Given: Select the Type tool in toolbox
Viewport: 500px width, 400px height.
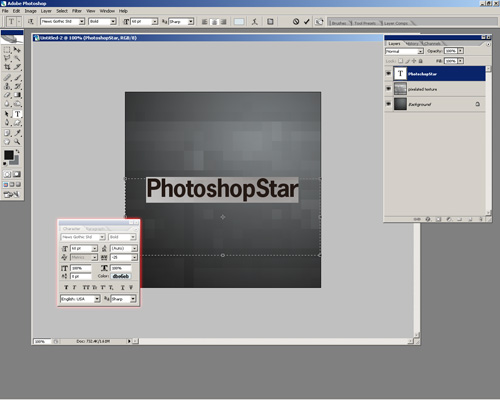Looking at the screenshot, I should tap(17, 114).
